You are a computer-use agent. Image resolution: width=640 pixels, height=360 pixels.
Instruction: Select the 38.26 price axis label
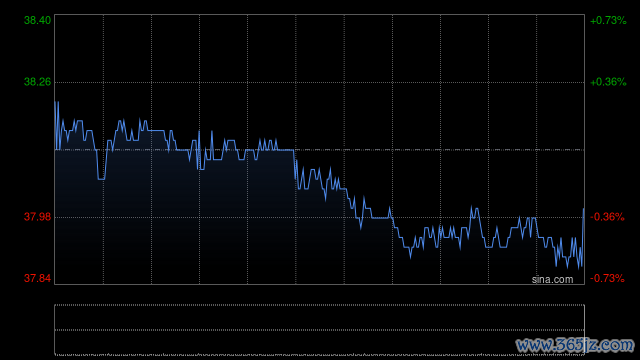(x=38, y=82)
